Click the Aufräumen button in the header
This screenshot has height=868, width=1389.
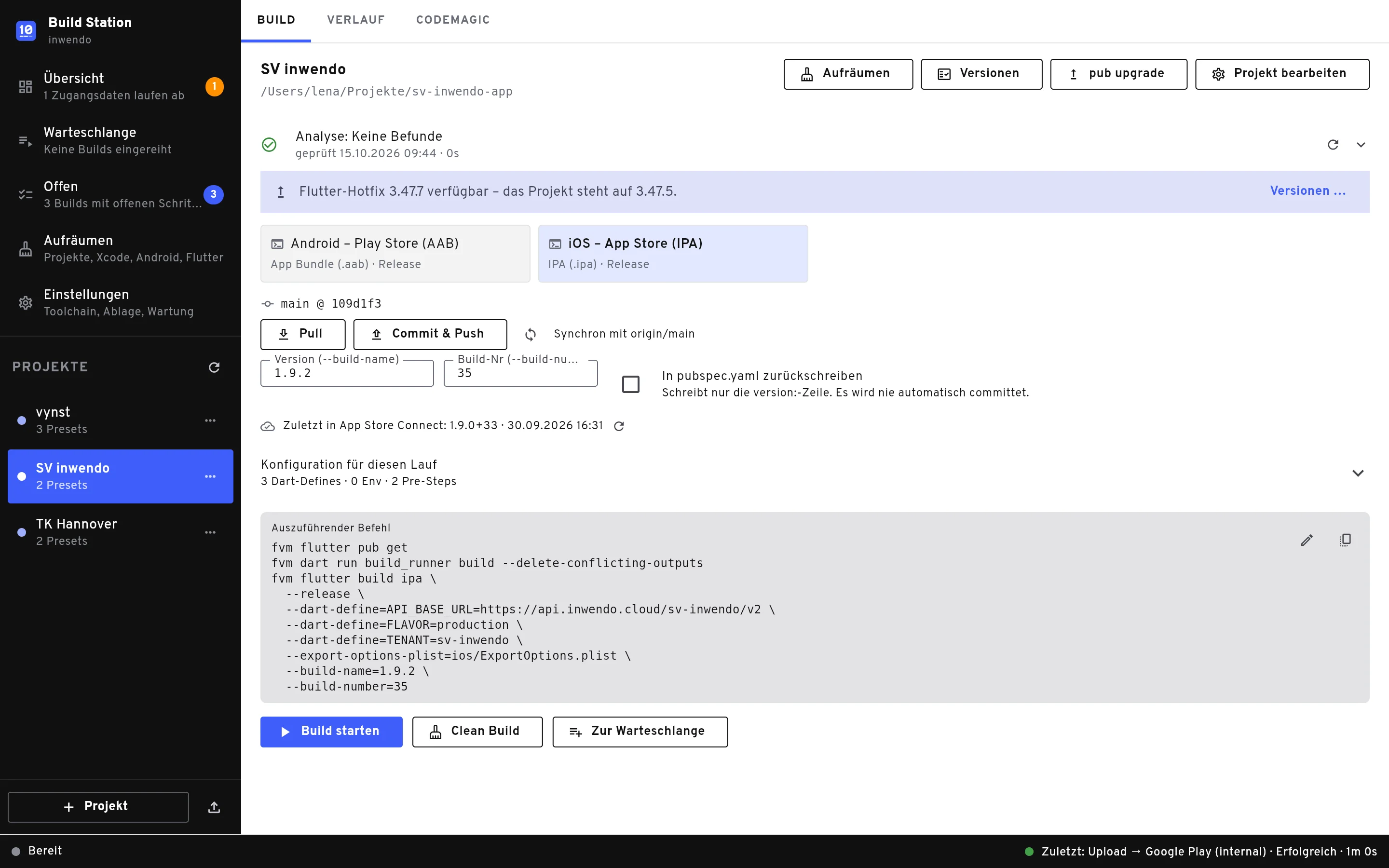(848, 74)
